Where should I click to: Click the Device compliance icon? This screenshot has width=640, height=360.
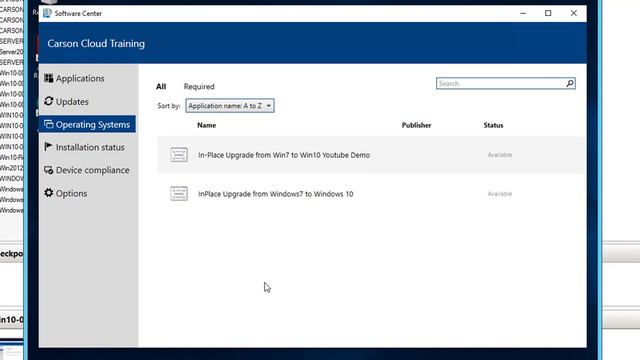pyautogui.click(x=49, y=170)
